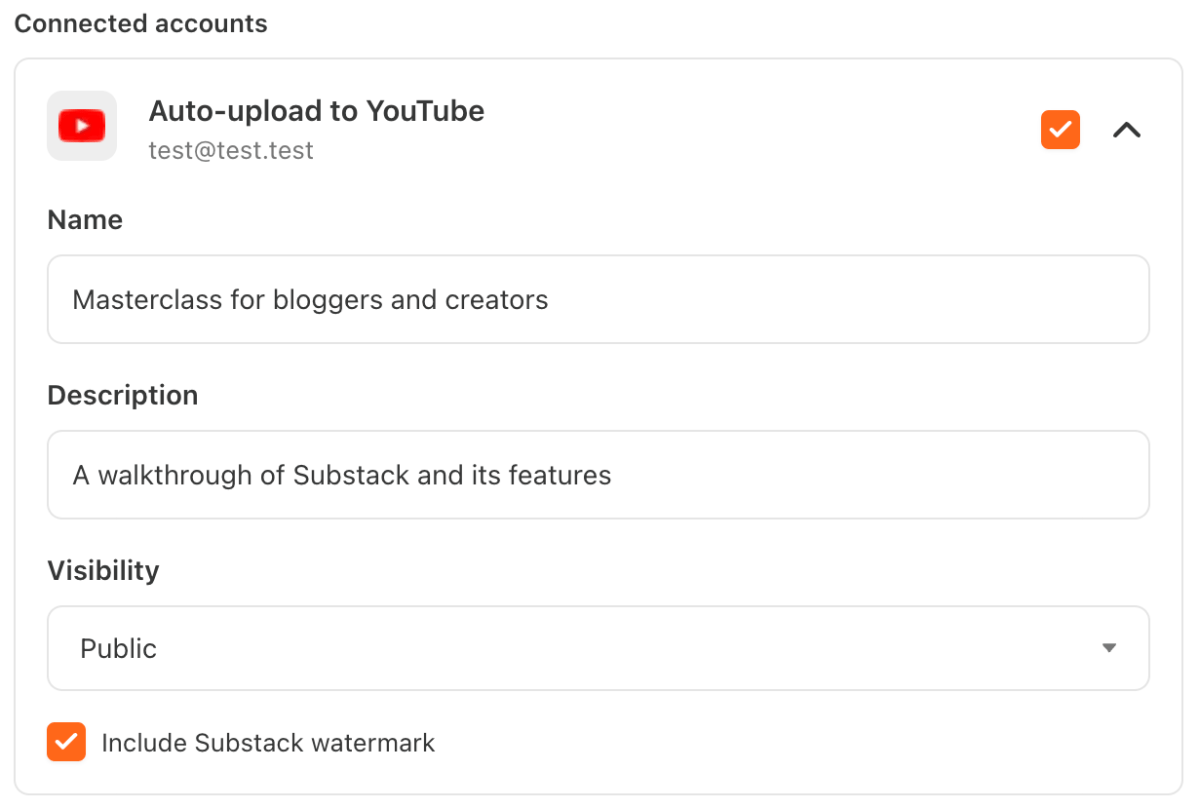Click the YouTube logo icon

(x=82, y=126)
